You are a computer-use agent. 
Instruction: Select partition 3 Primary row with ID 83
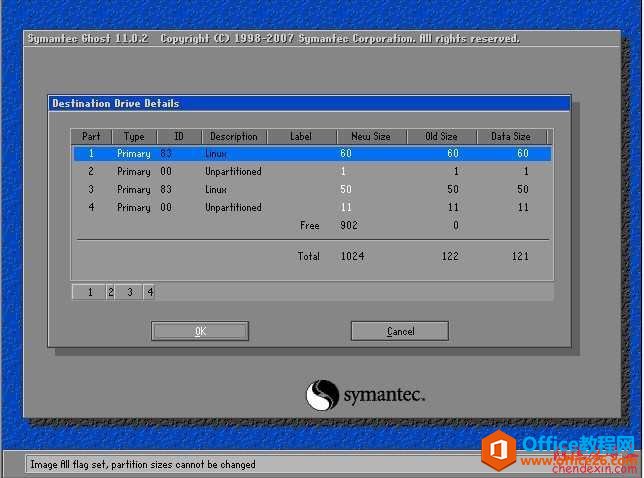tap(313, 189)
